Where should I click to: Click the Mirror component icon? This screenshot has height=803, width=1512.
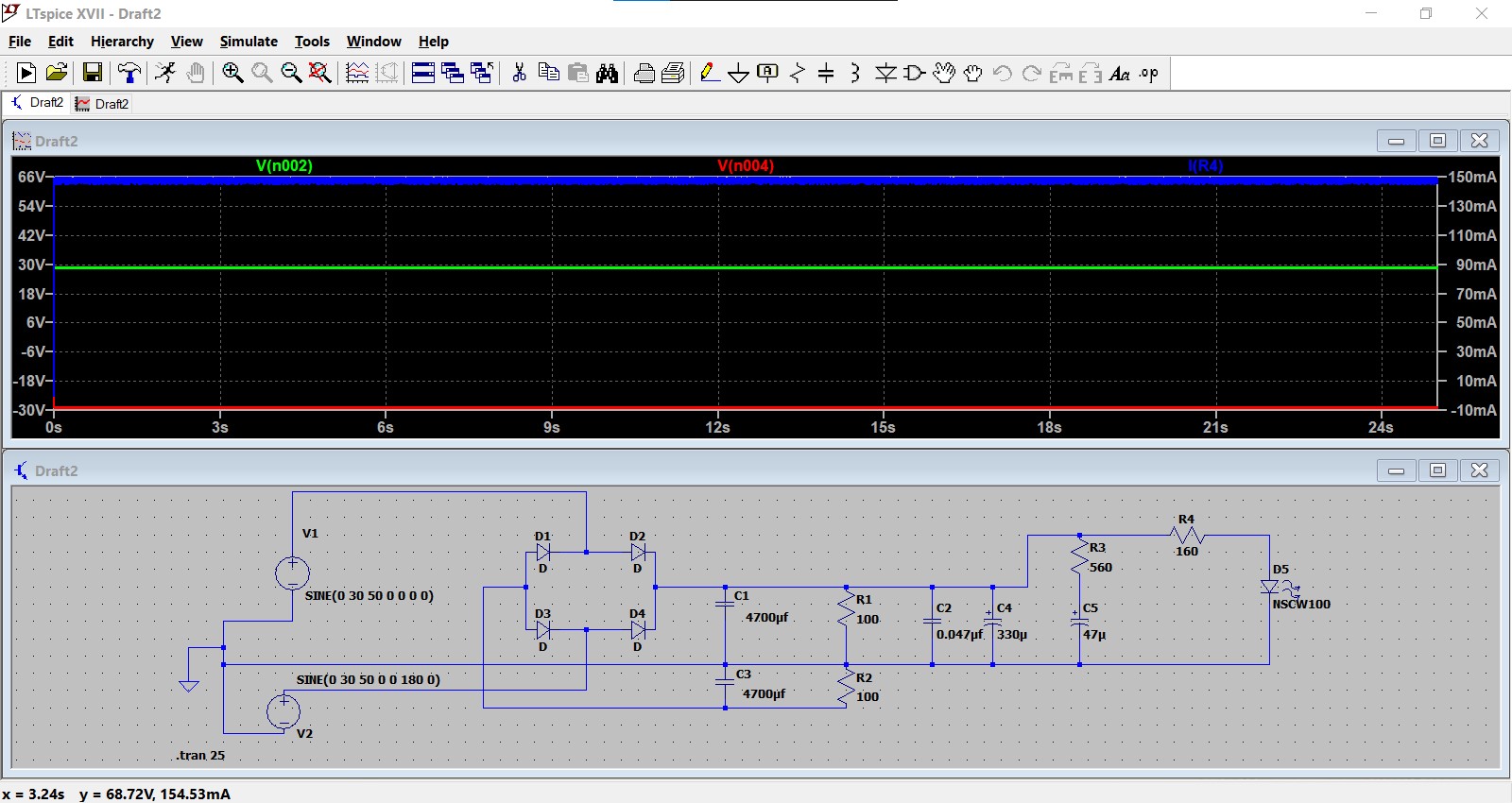coord(1091,73)
